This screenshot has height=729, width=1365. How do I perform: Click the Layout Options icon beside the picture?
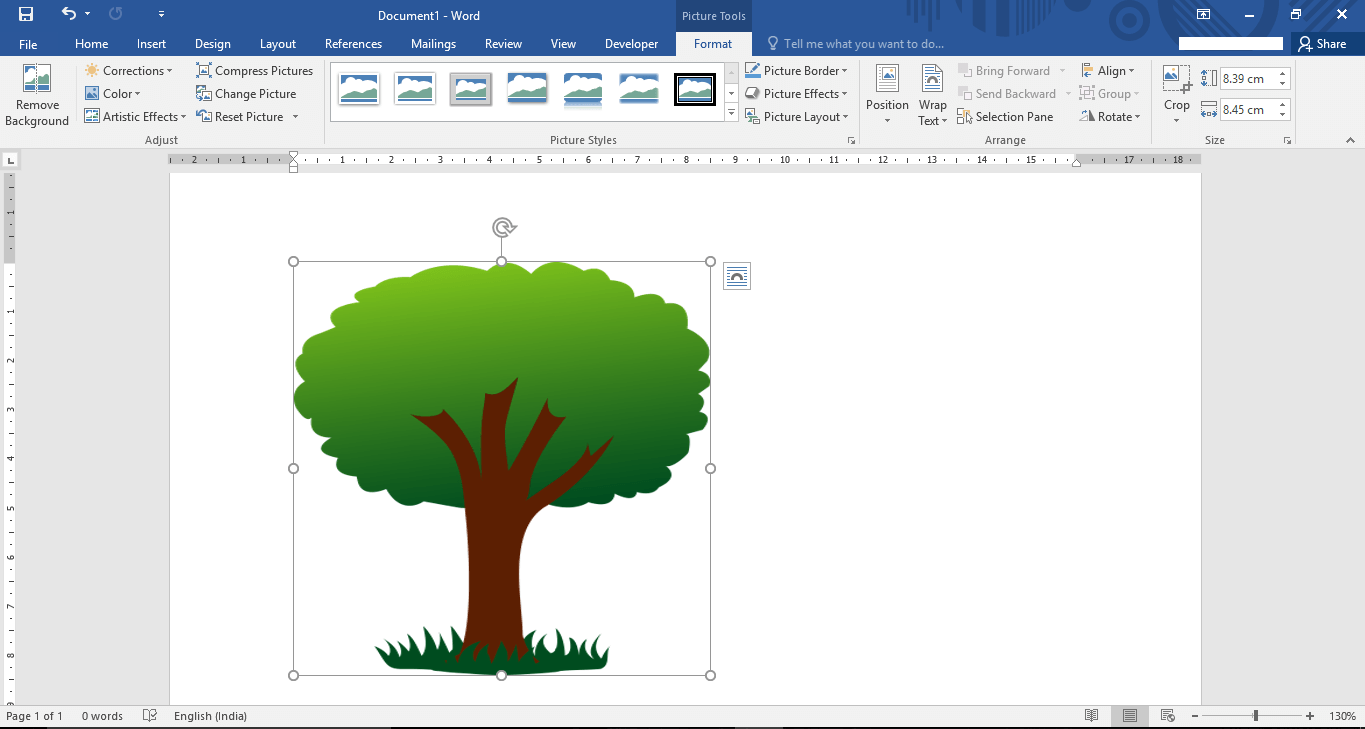(737, 276)
